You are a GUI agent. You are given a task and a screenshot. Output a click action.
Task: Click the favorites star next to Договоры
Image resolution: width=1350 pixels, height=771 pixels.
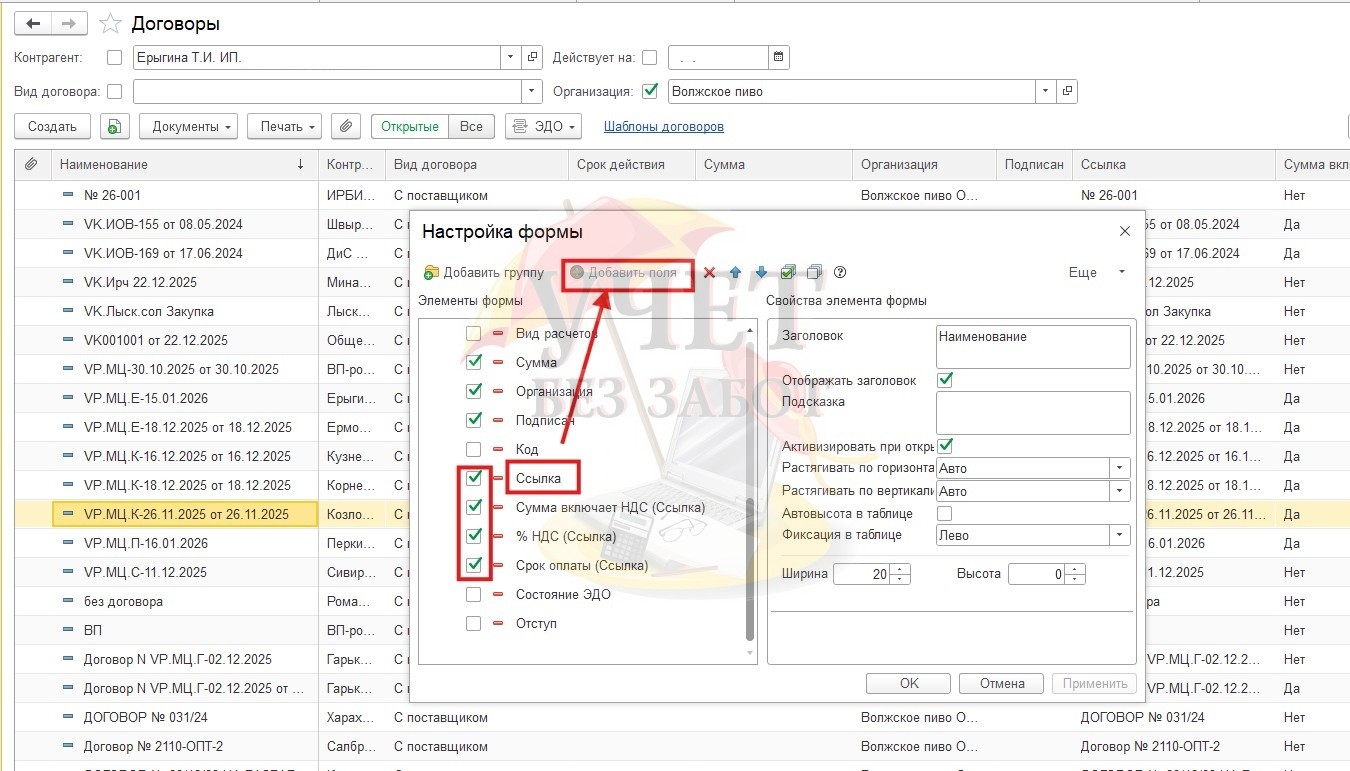point(112,24)
